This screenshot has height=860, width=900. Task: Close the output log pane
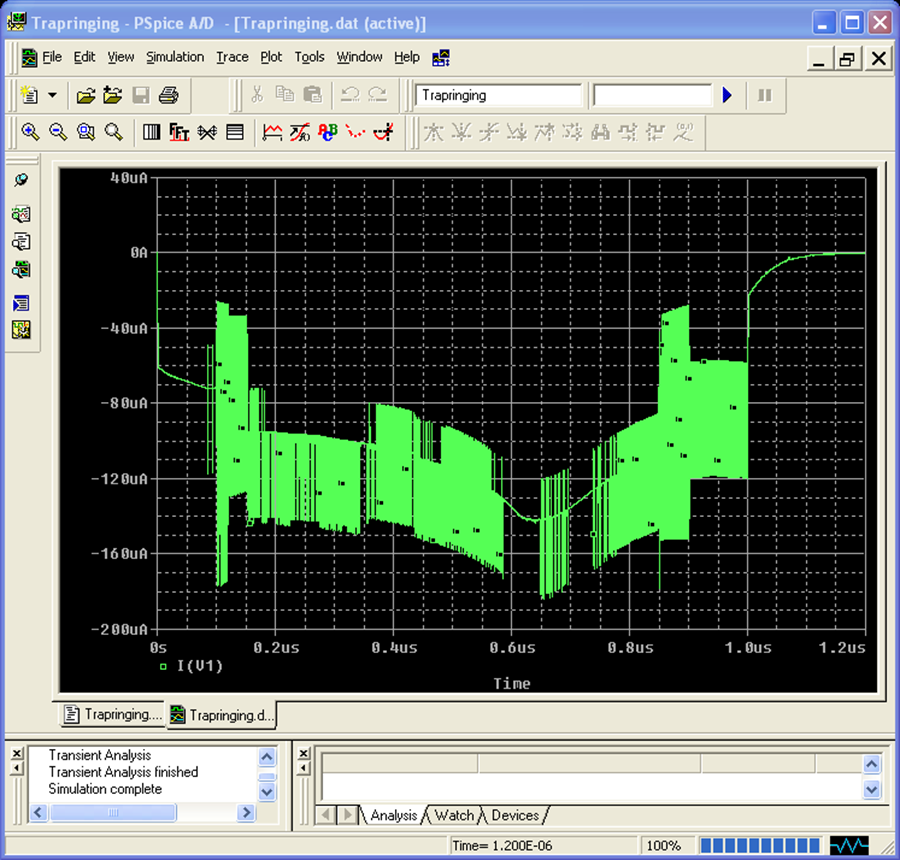[17, 753]
